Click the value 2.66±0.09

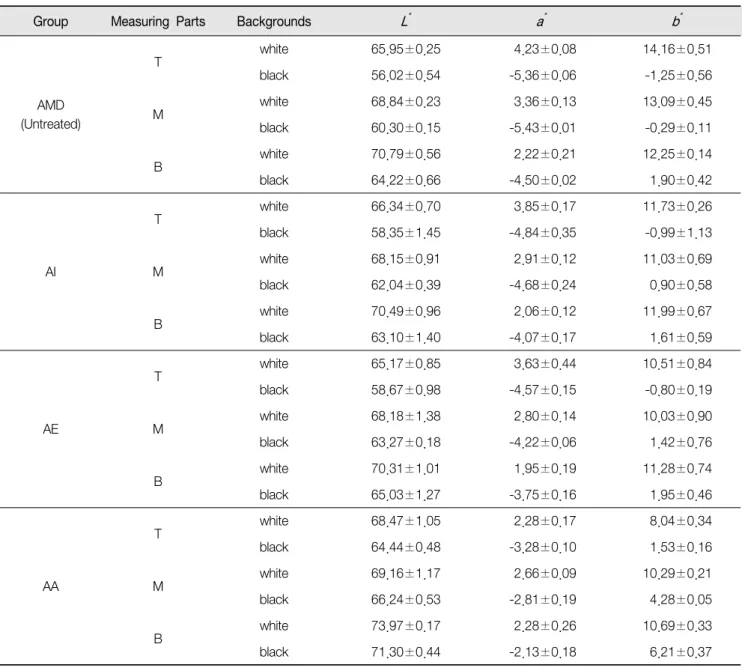click(545, 573)
